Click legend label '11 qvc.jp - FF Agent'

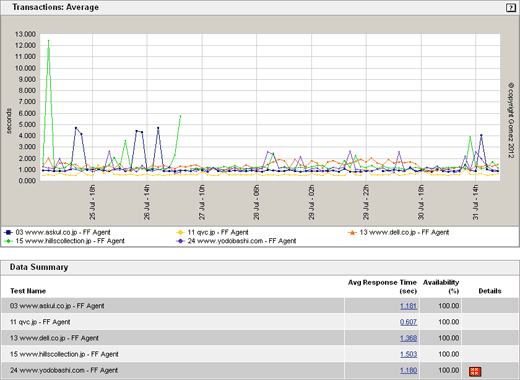point(218,232)
